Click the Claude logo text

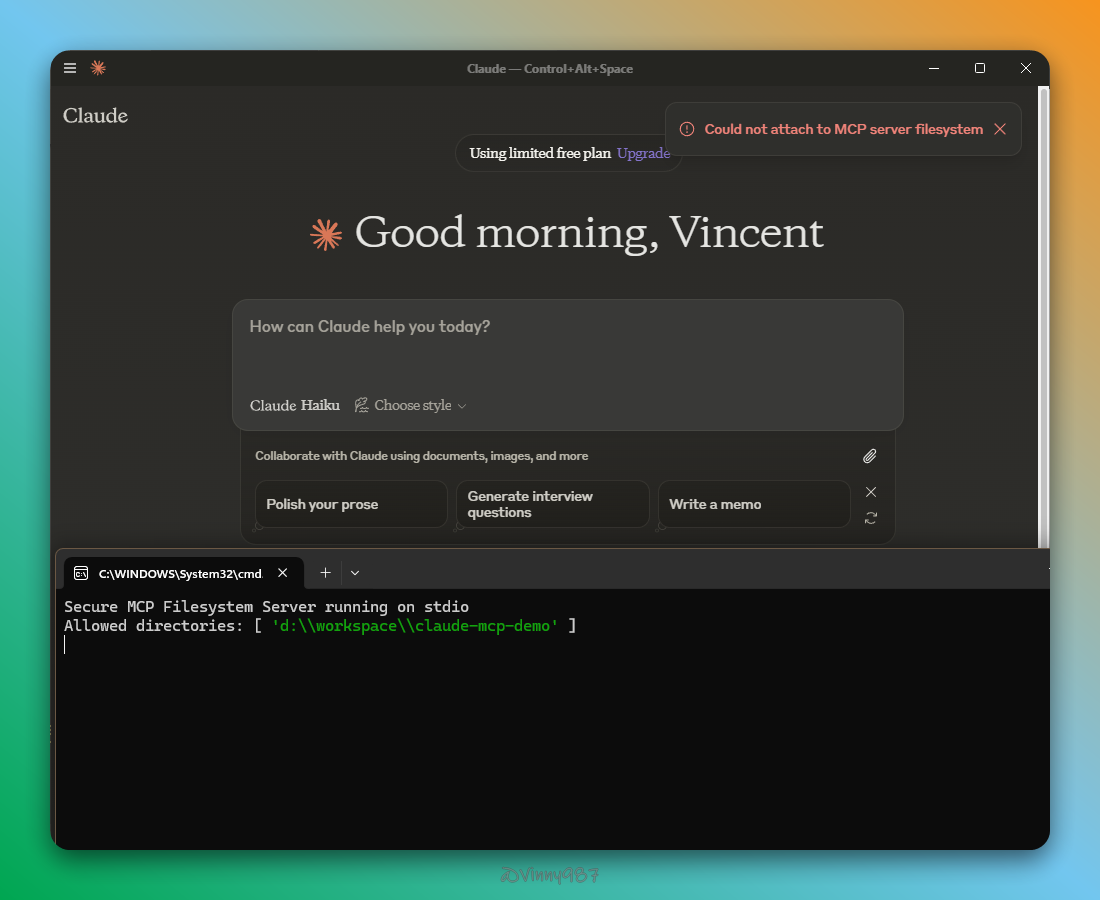[x=95, y=116]
